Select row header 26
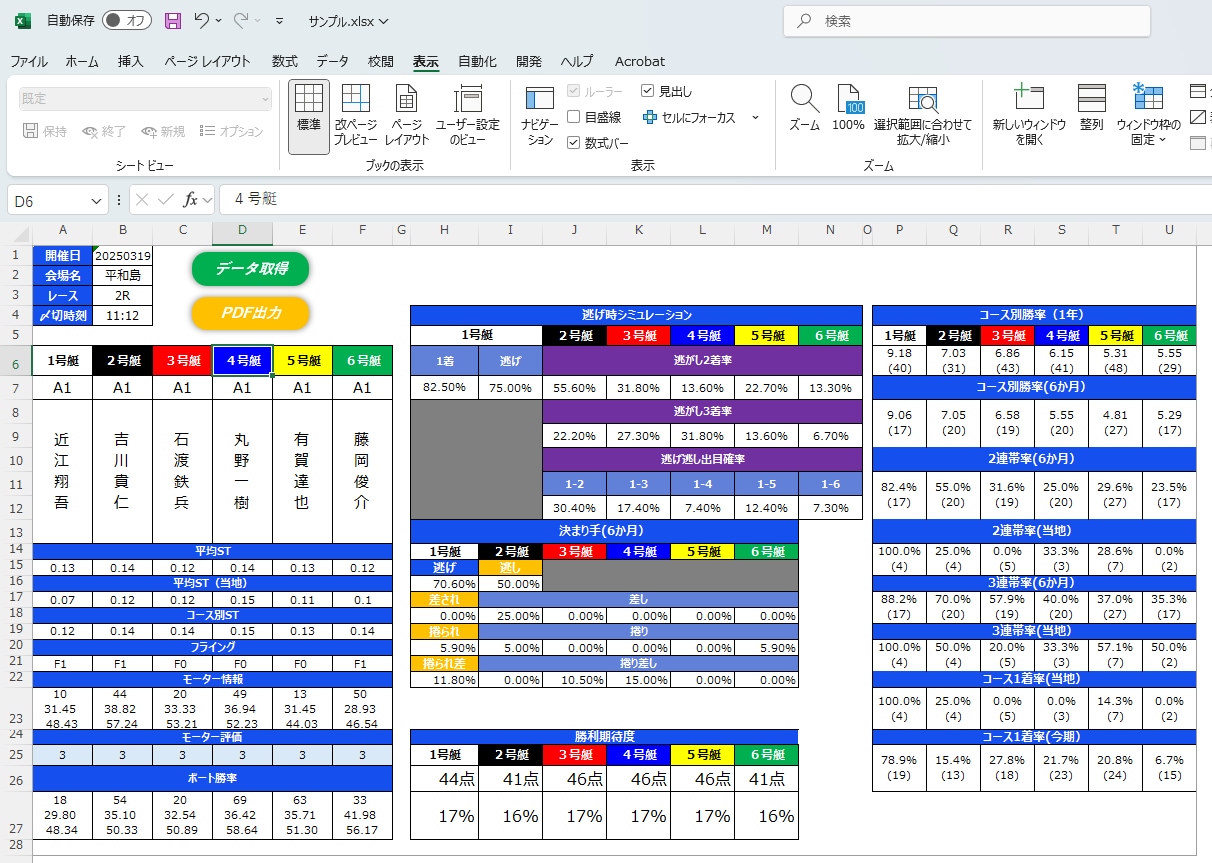The image size is (1212, 863). (x=16, y=779)
